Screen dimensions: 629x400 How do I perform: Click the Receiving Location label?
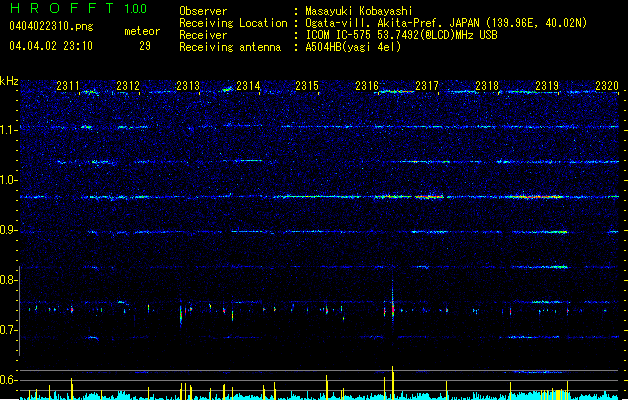(x=233, y=23)
